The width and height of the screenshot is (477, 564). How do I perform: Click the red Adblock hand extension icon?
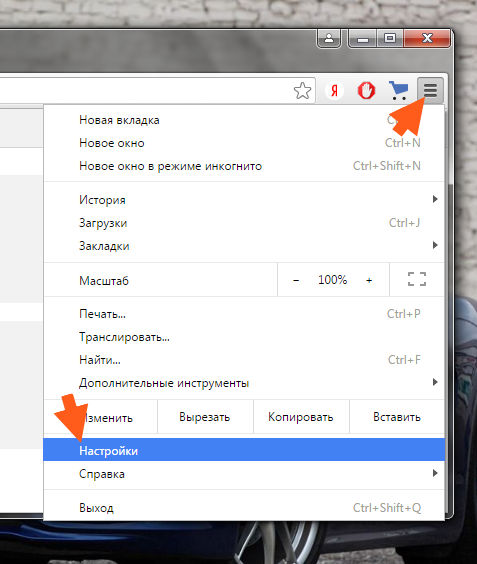[x=366, y=90]
